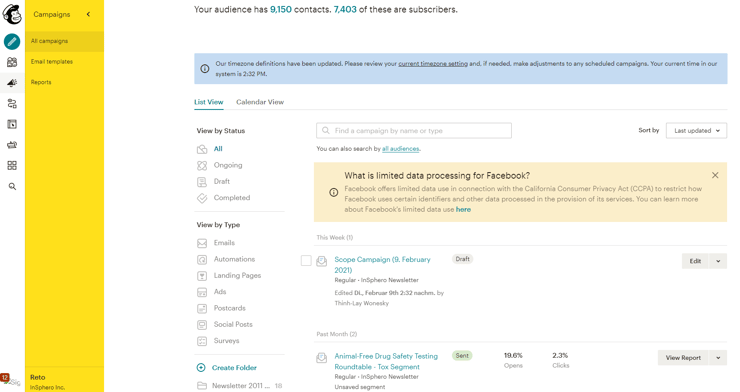Filter status by All
The width and height of the screenshot is (740, 392).
coord(218,149)
